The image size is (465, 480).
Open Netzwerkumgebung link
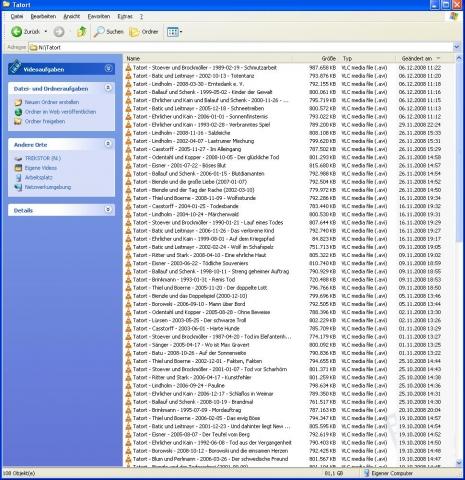click(x=48, y=187)
